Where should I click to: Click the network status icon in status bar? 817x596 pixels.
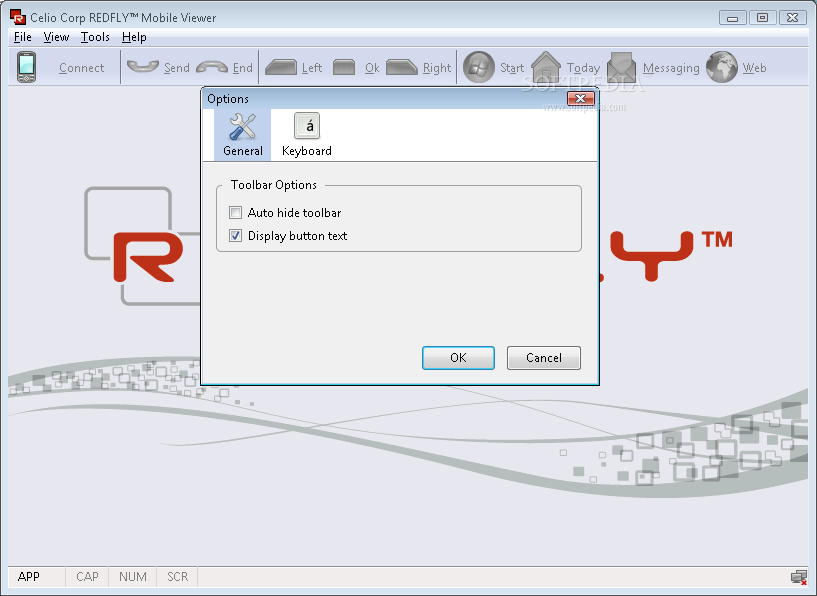[x=799, y=577]
